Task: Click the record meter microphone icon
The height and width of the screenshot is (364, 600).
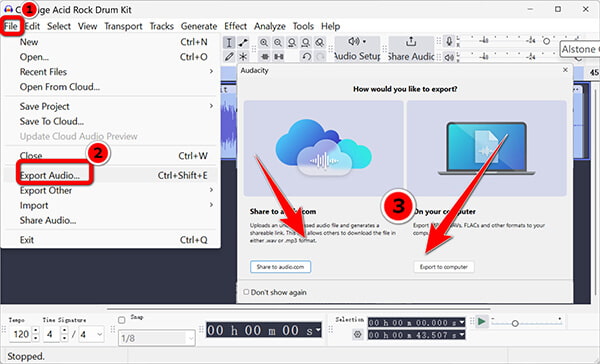Action: pos(449,41)
